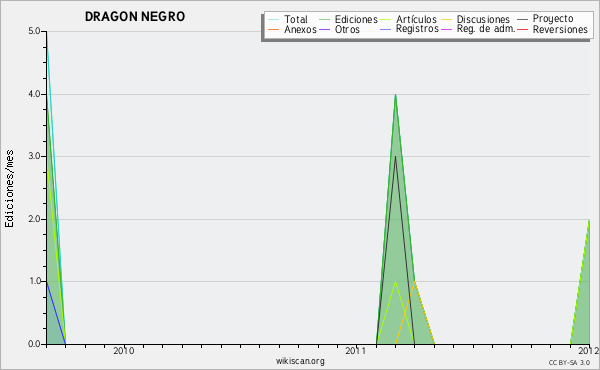Click the cyan Total legend color line
The height and width of the screenshot is (370, 600).
point(274,19)
